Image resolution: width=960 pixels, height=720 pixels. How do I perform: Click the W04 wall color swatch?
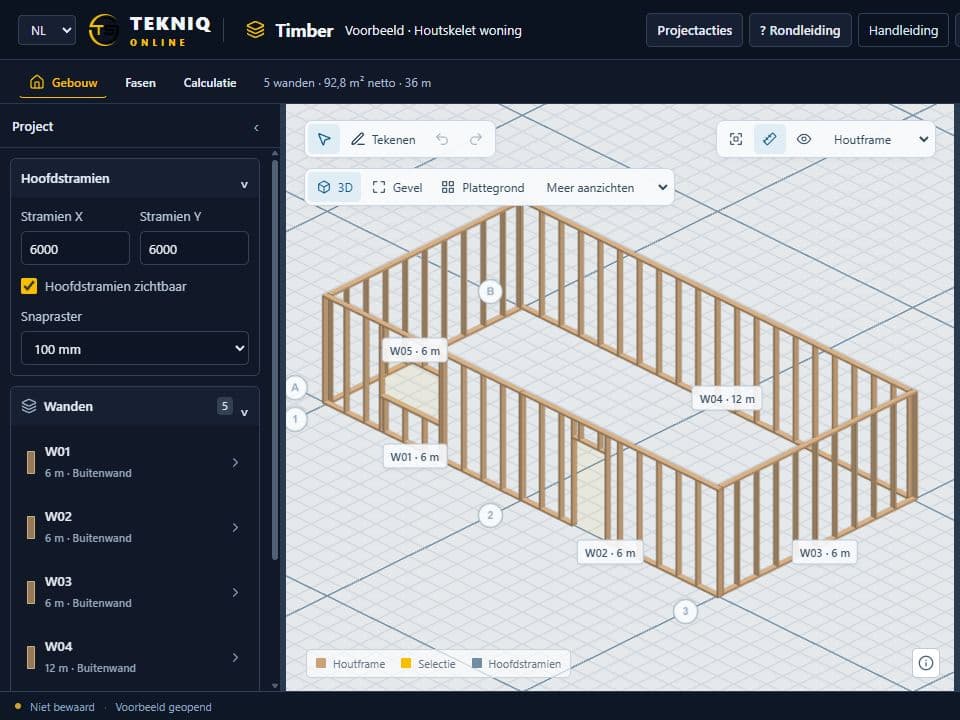tap(31, 657)
